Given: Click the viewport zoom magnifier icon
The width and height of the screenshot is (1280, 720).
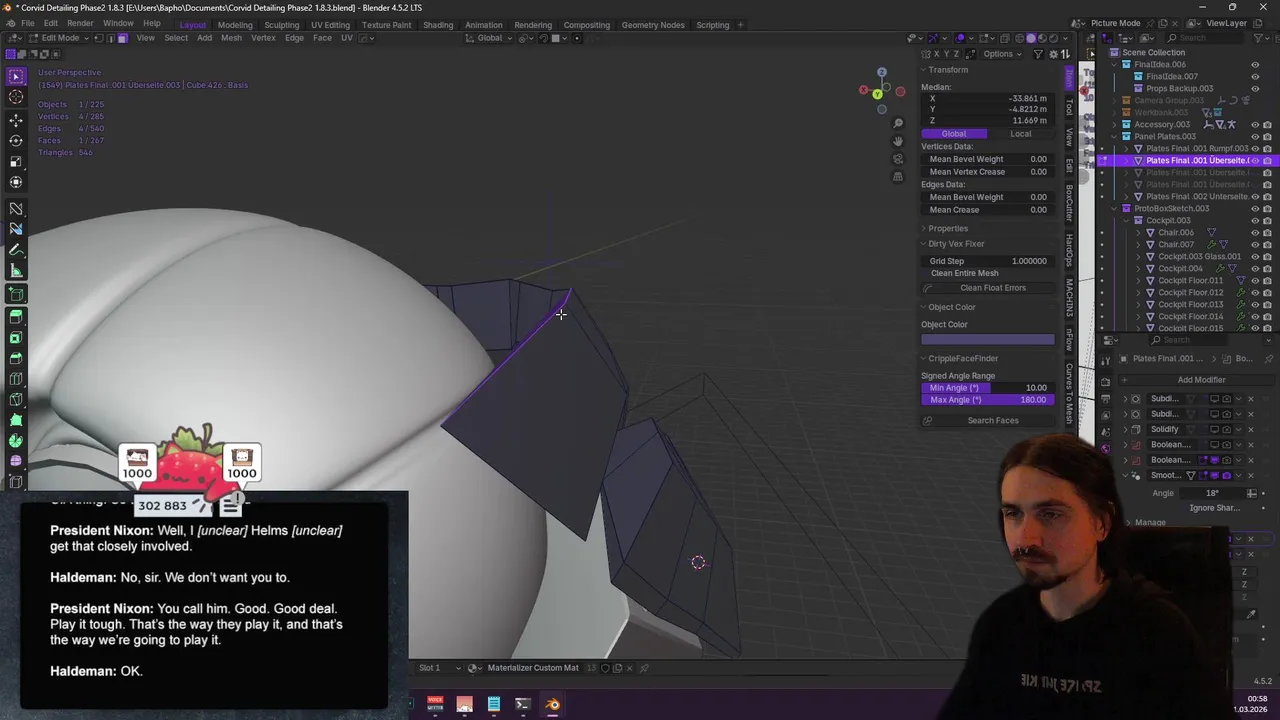Looking at the screenshot, I should point(898,124).
